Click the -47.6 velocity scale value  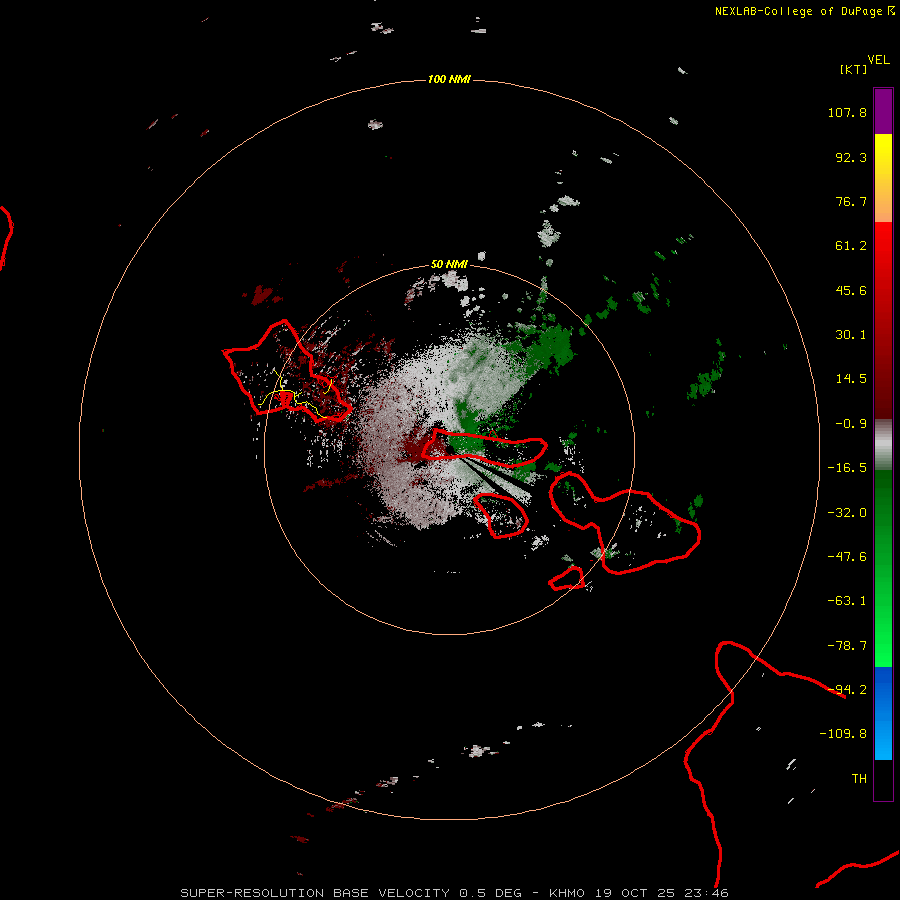pyautogui.click(x=847, y=557)
